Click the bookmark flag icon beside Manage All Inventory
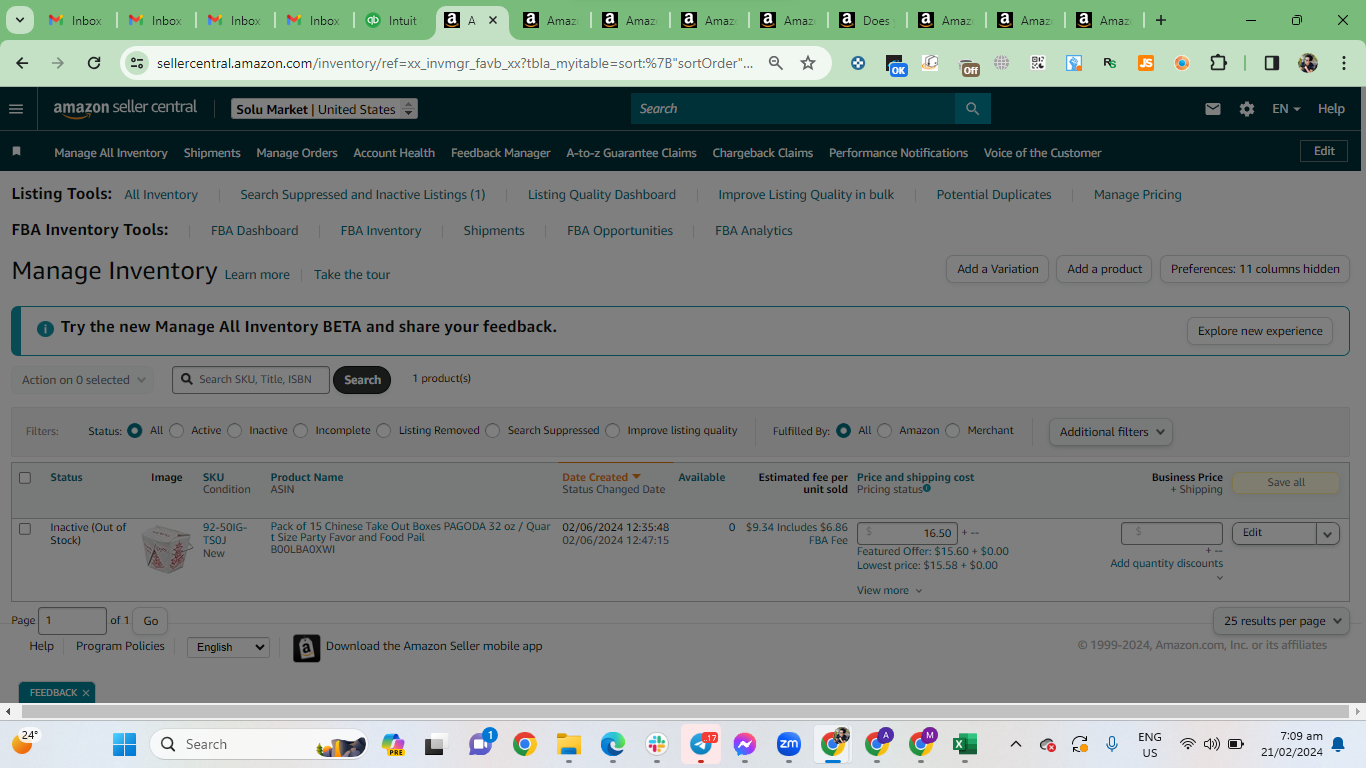1366x768 pixels. [16, 152]
